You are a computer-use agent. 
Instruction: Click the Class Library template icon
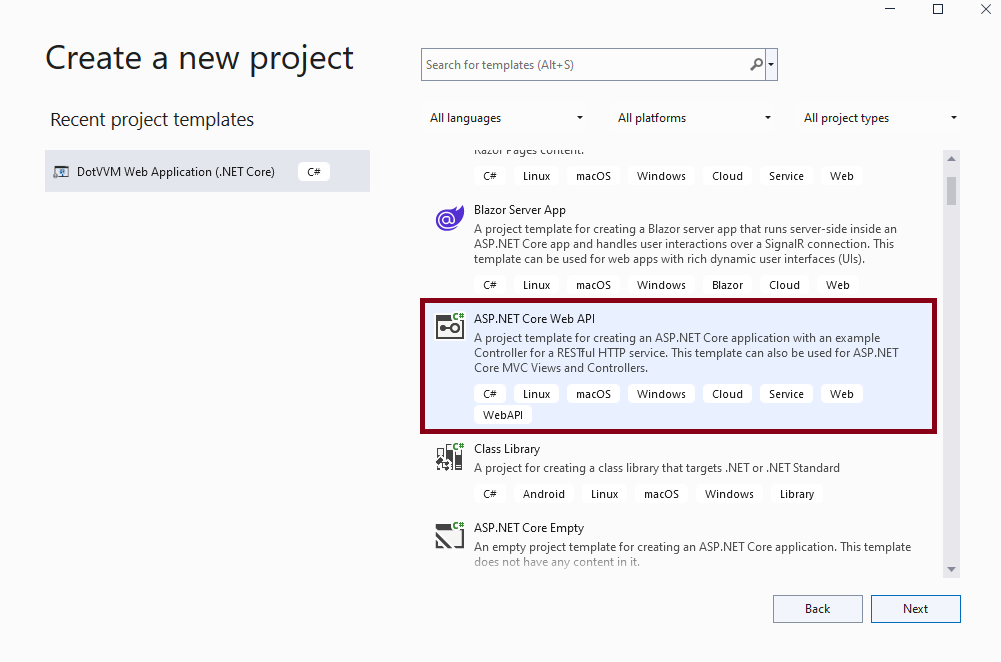pos(449,456)
